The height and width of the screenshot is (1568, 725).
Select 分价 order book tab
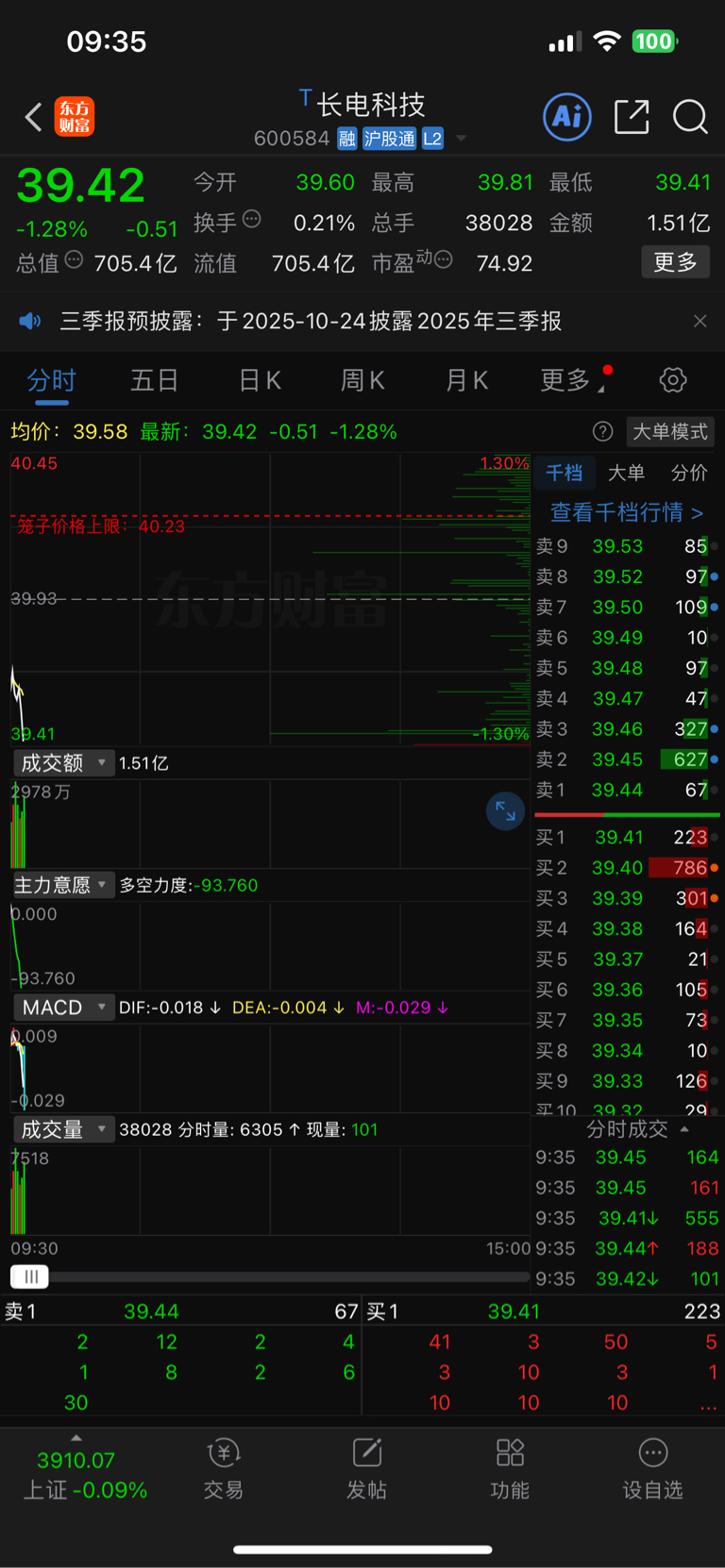[x=689, y=473]
